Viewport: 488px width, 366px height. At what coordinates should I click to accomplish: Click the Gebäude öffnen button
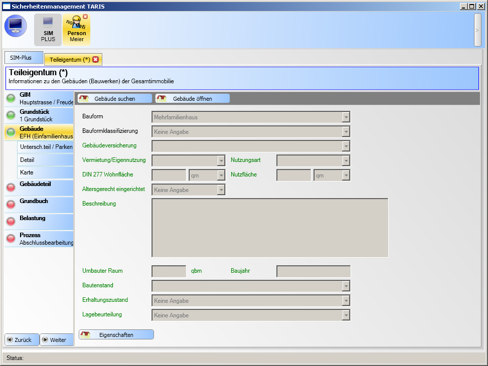(x=193, y=99)
